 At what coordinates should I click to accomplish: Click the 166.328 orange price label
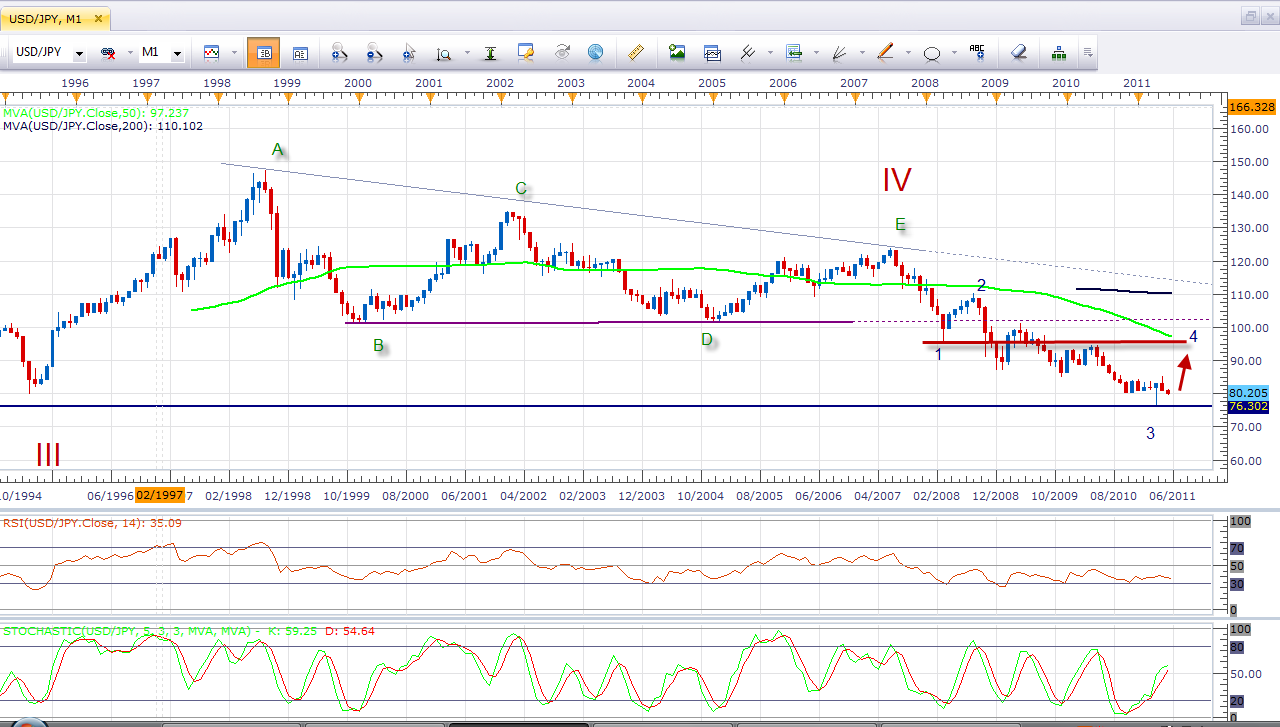(x=1251, y=106)
